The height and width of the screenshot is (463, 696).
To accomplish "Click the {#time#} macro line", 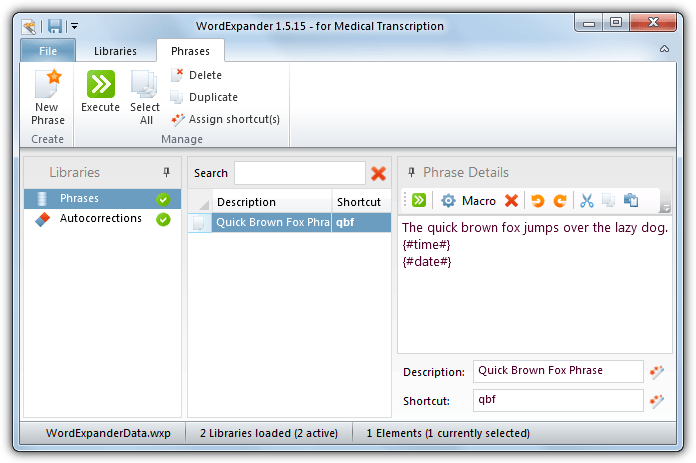I will point(426,245).
